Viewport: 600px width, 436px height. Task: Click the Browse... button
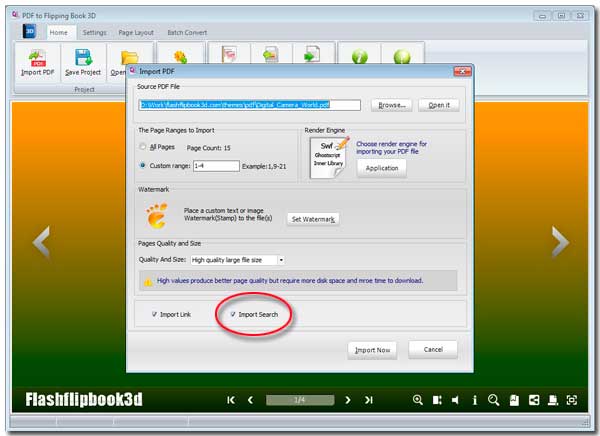coord(391,105)
